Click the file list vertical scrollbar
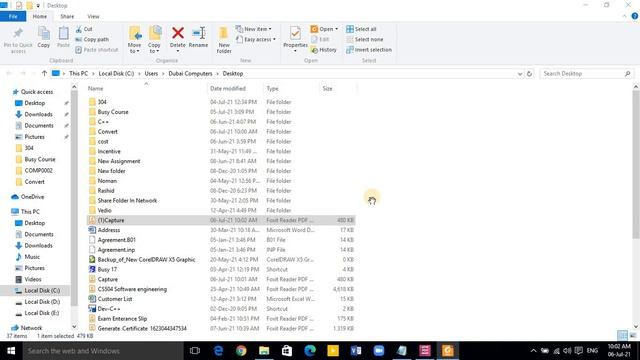The width and height of the screenshot is (640, 360). click(636, 163)
